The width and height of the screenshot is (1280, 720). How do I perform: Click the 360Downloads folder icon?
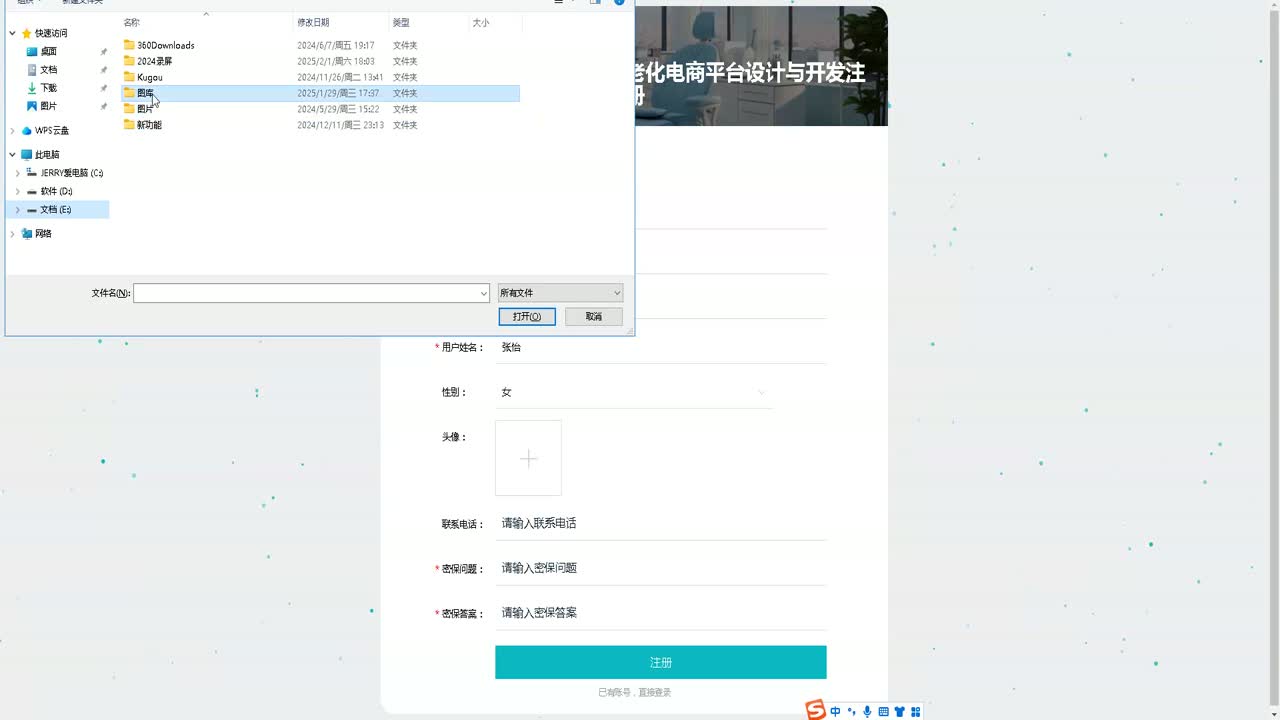[x=129, y=45]
